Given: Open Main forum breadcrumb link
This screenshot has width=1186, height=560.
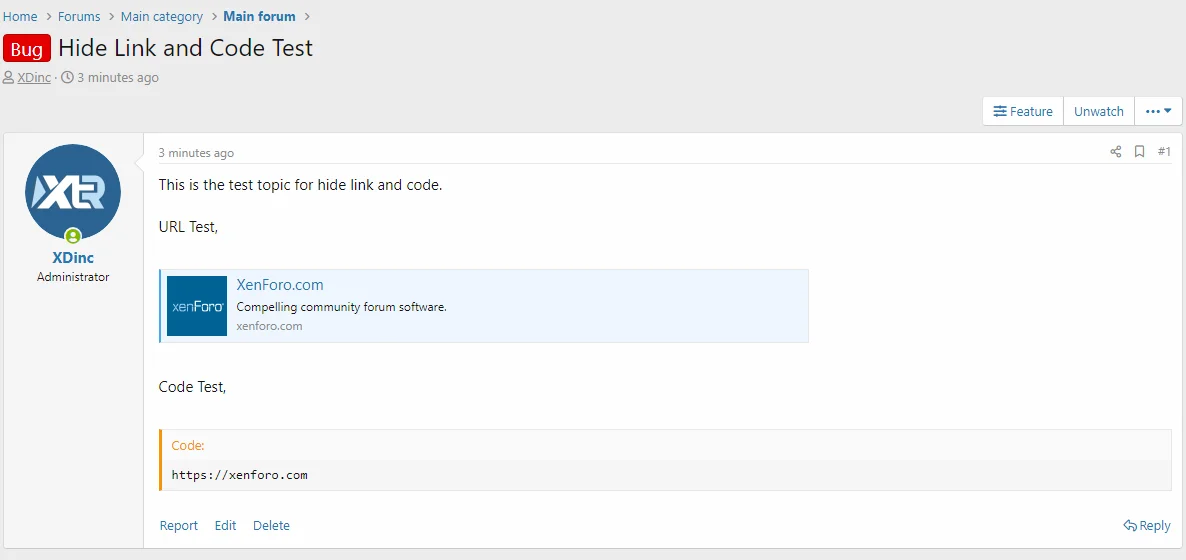Looking at the screenshot, I should (259, 17).
